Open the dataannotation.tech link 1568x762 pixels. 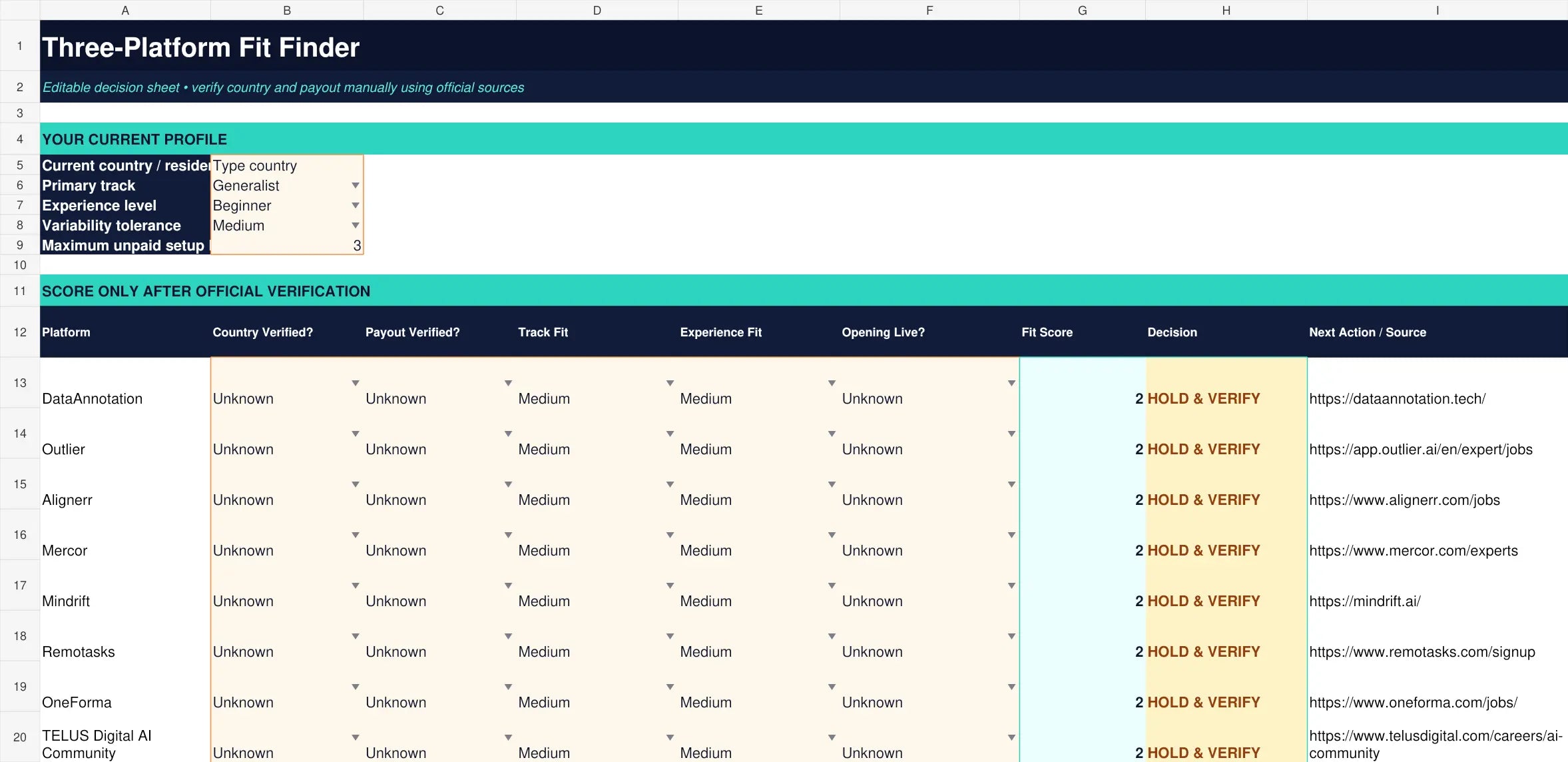click(x=1397, y=399)
